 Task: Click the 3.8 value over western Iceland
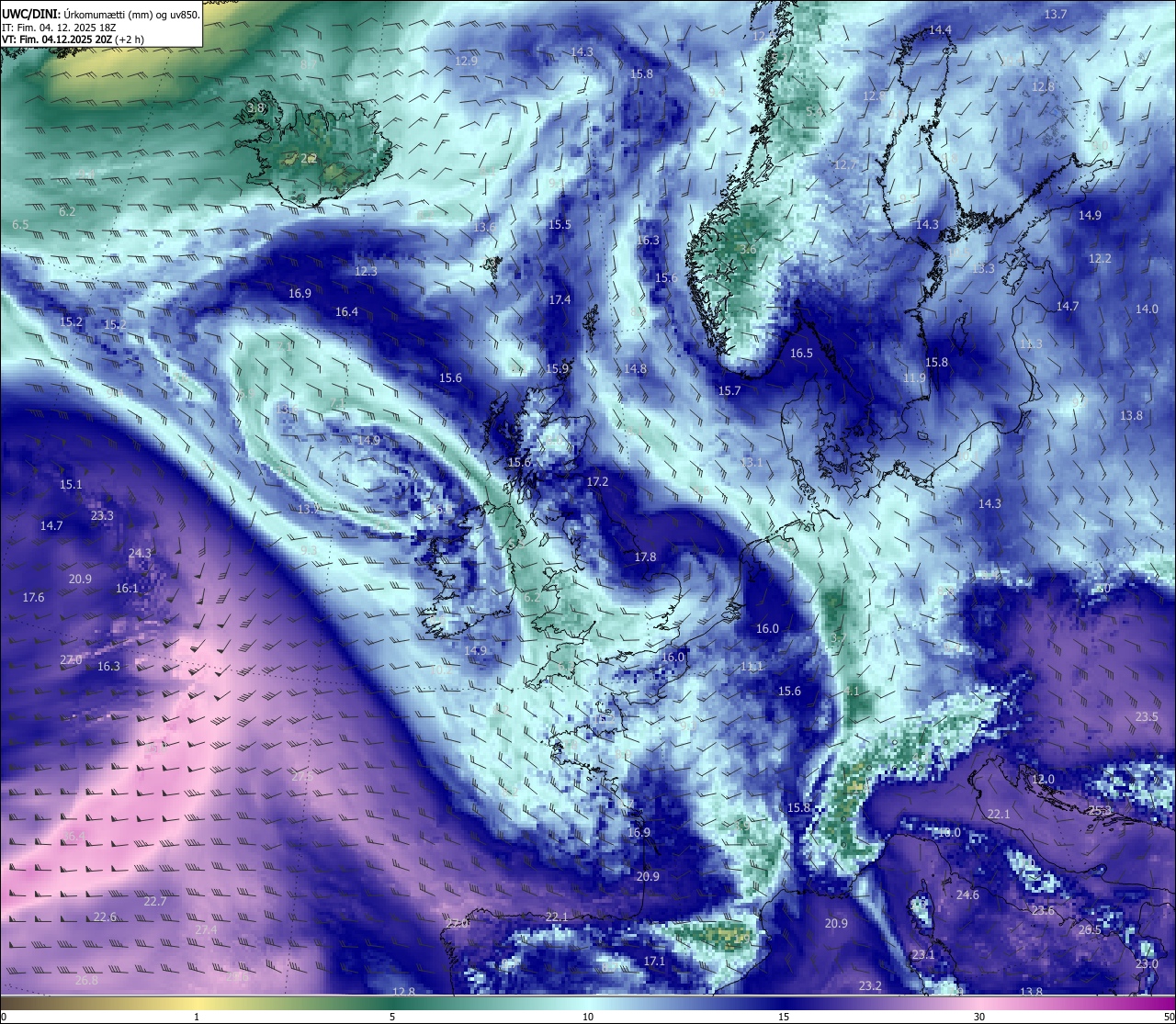256,108
